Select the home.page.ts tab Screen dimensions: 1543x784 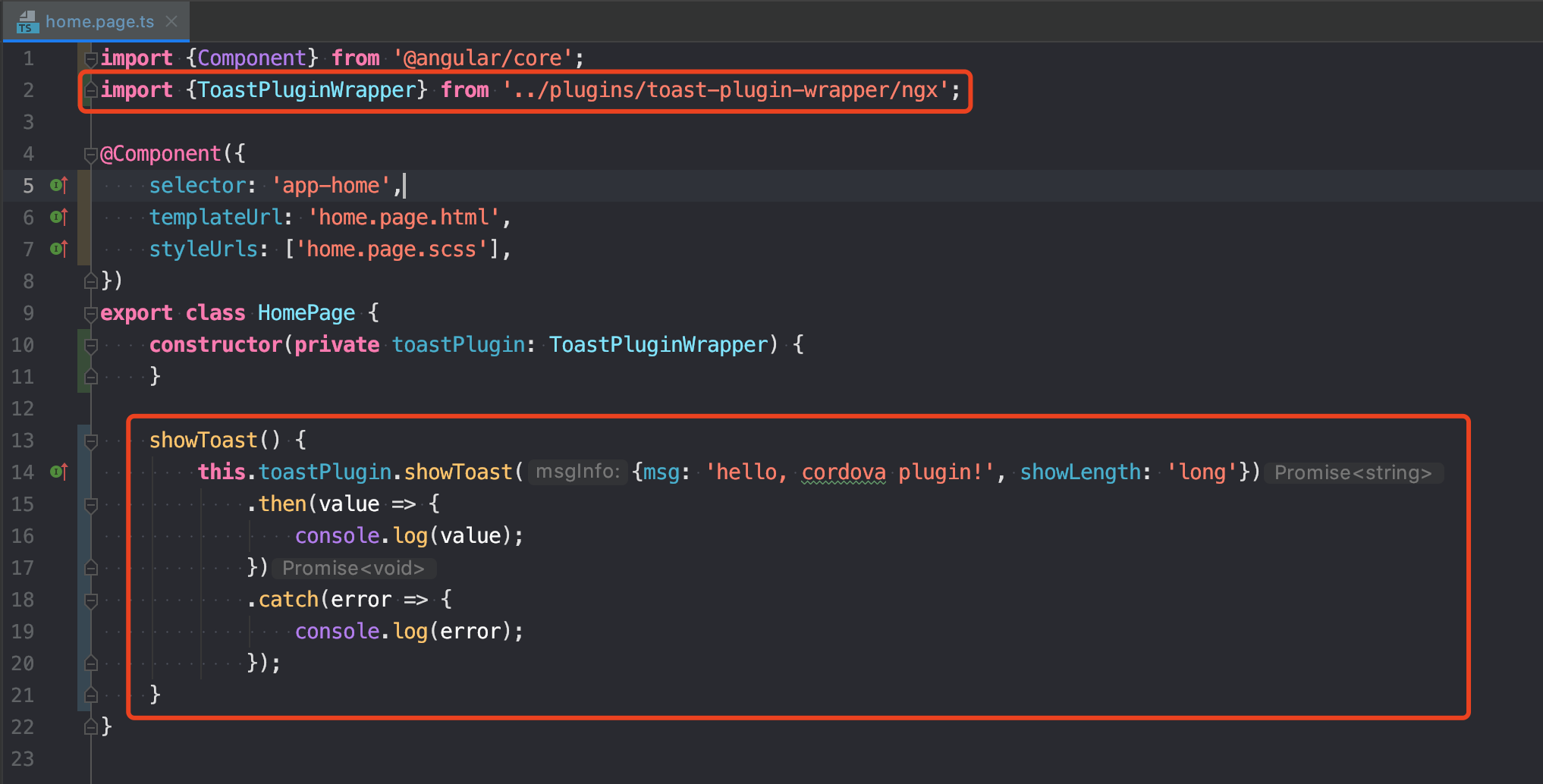[99, 21]
